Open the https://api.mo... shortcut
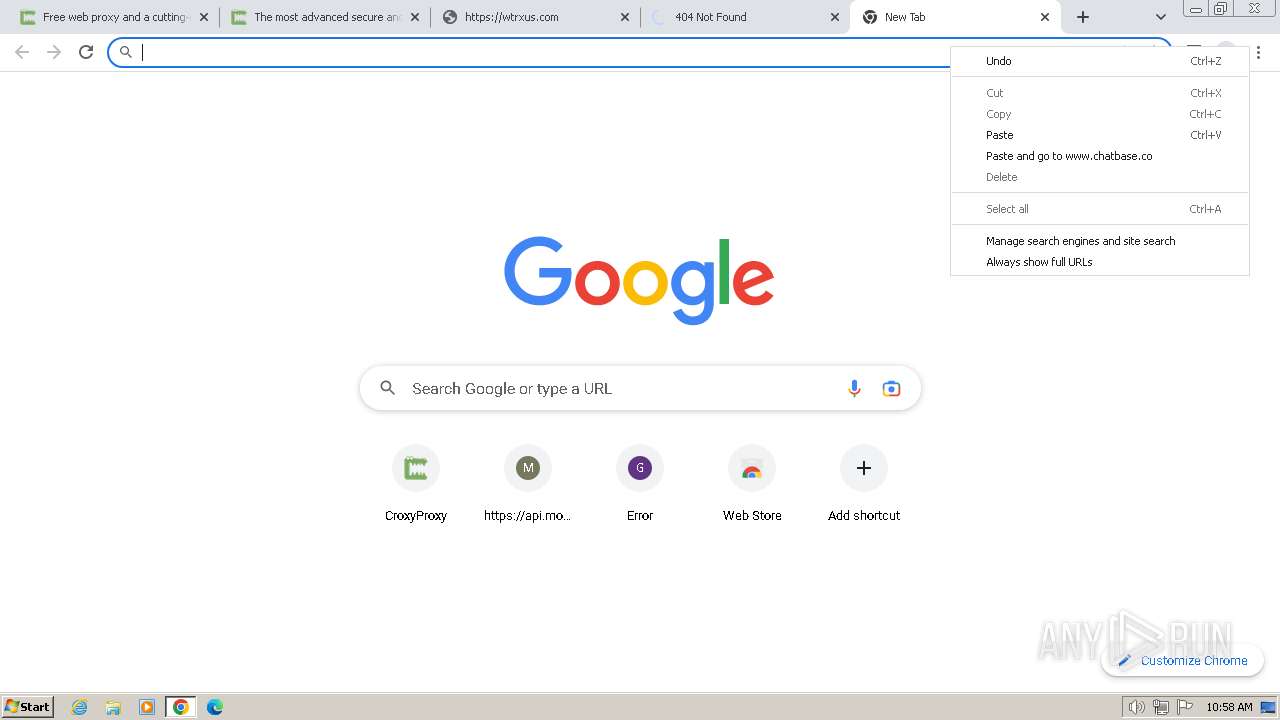 coord(528,485)
